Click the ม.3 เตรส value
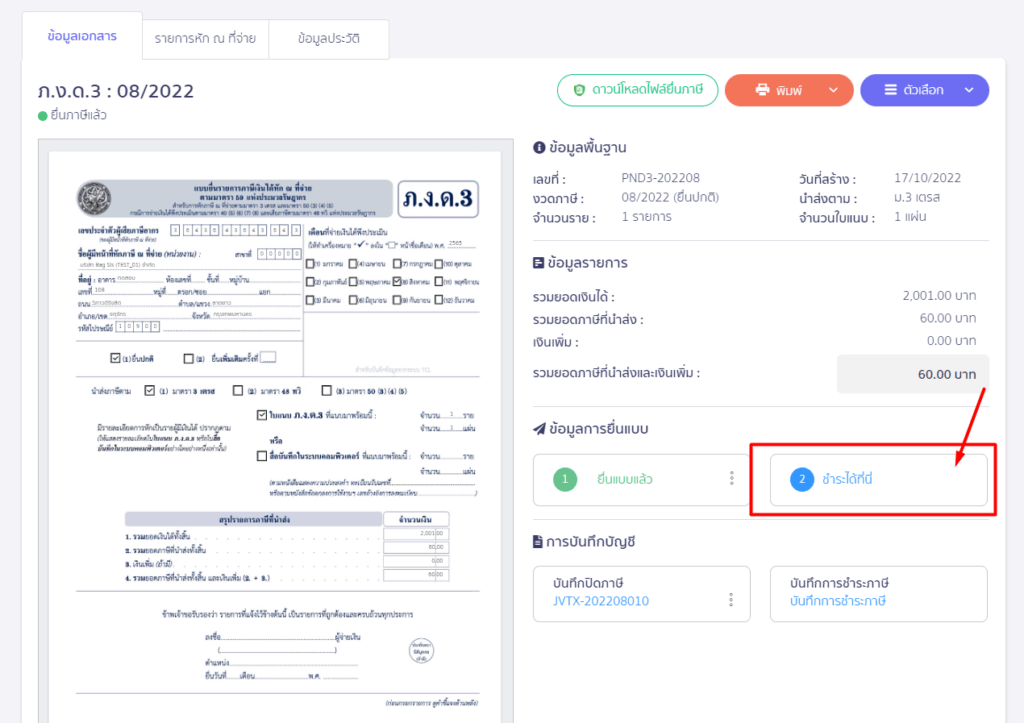The width and height of the screenshot is (1024, 723). point(917,197)
